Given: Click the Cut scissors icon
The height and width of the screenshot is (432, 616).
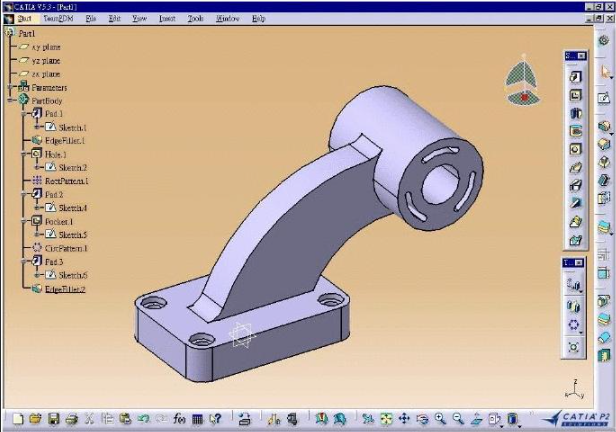Looking at the screenshot, I should [89, 419].
